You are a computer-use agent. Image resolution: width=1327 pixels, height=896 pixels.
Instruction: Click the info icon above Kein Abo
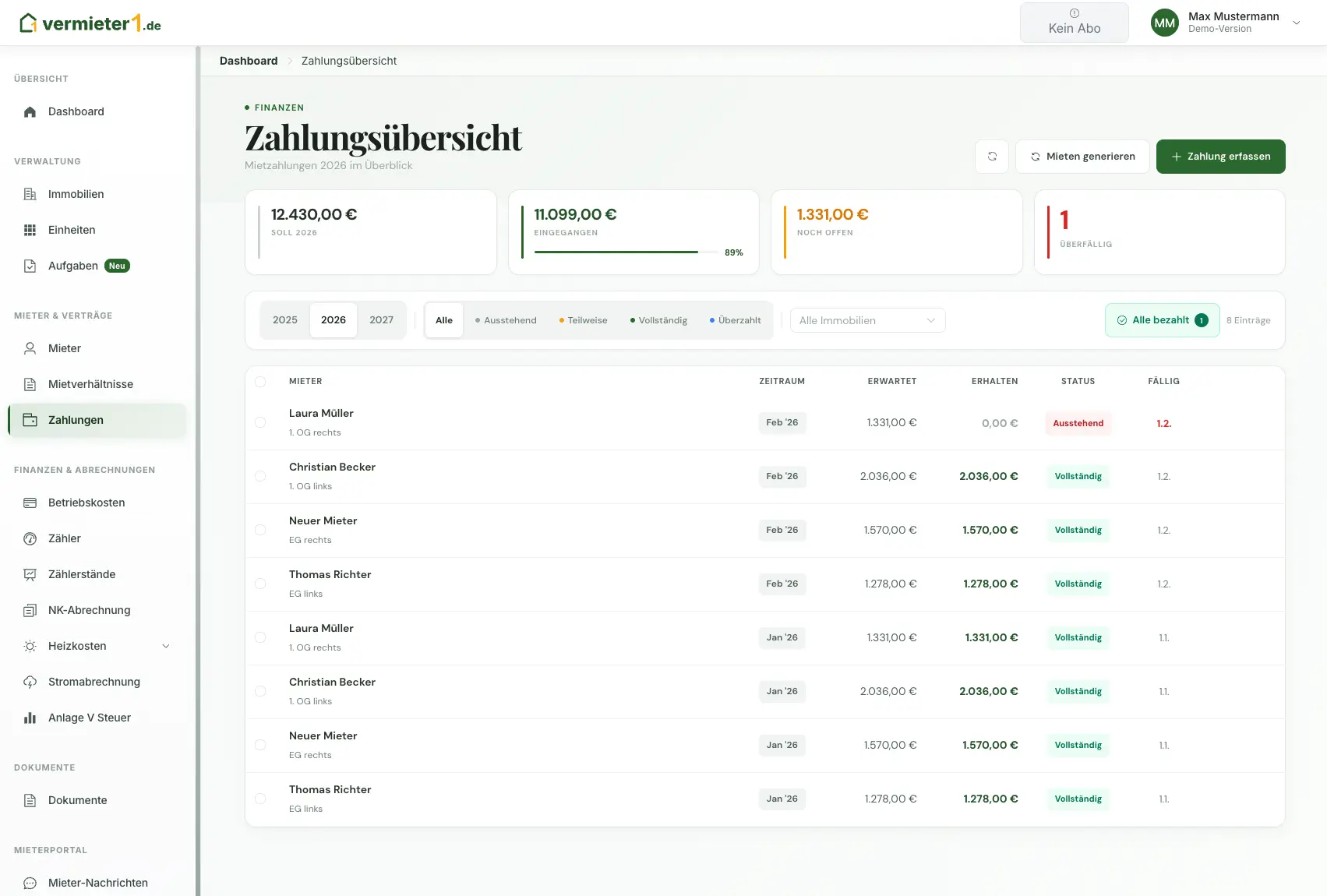(1075, 13)
